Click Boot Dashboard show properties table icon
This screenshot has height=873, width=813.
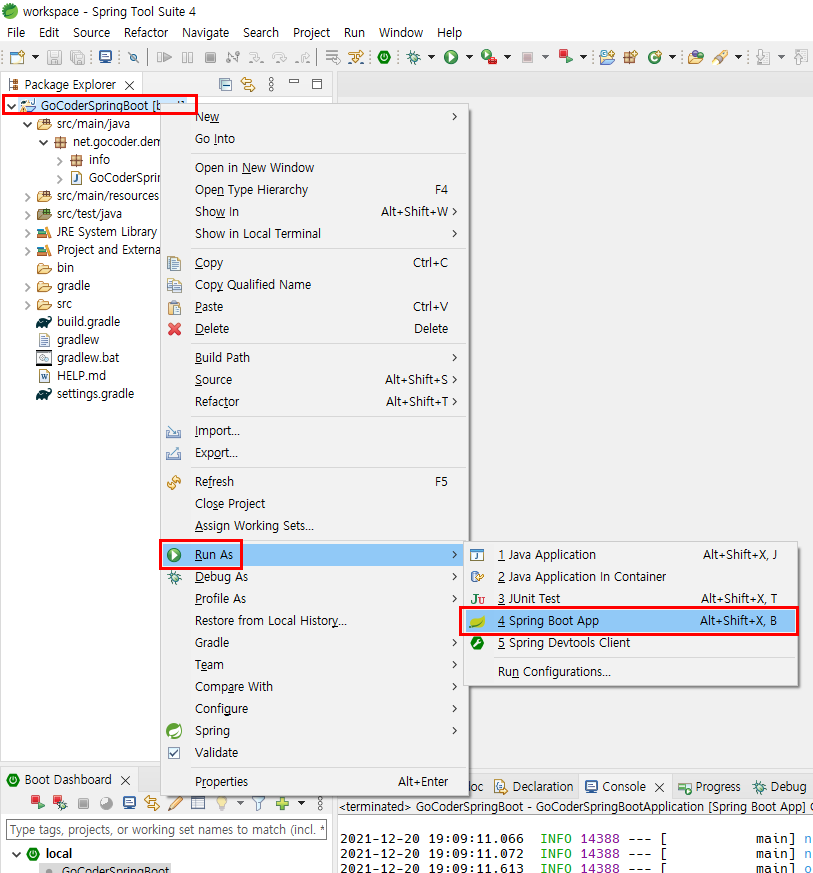[x=198, y=803]
